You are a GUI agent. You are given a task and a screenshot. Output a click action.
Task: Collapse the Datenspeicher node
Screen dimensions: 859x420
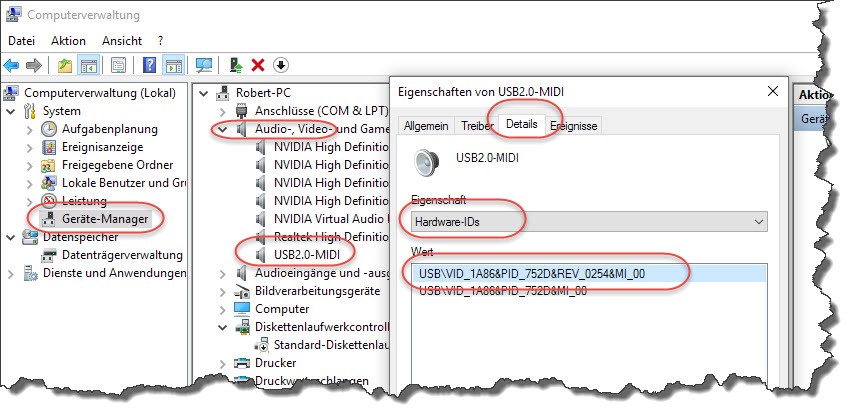click(10, 237)
